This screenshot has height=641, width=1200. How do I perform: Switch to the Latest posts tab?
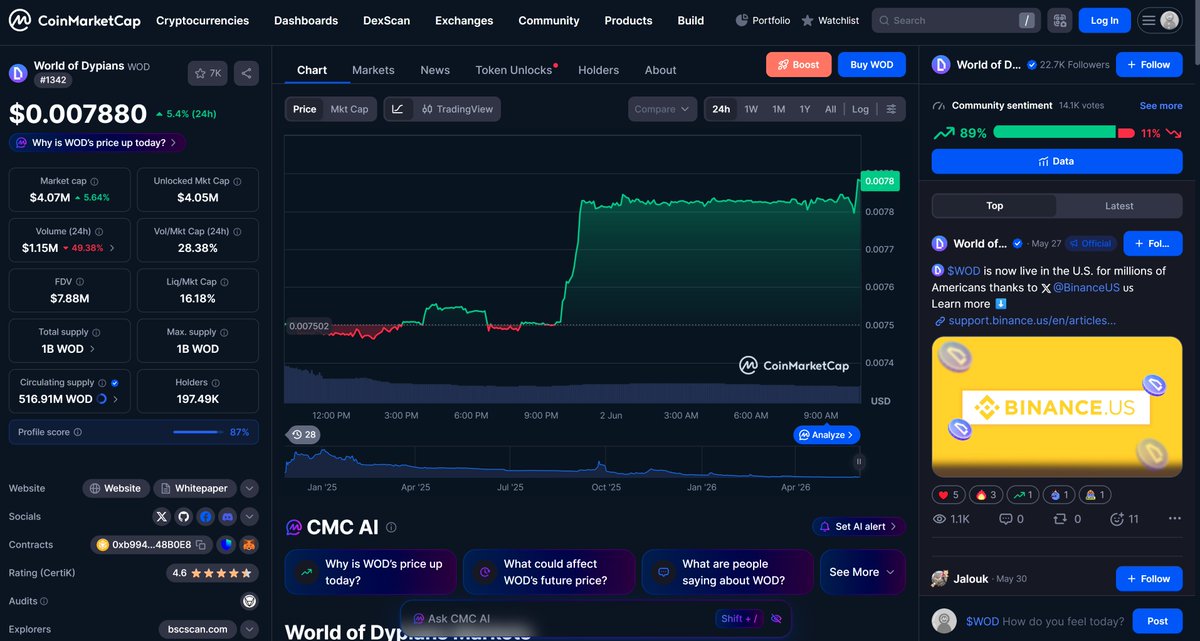click(1119, 206)
